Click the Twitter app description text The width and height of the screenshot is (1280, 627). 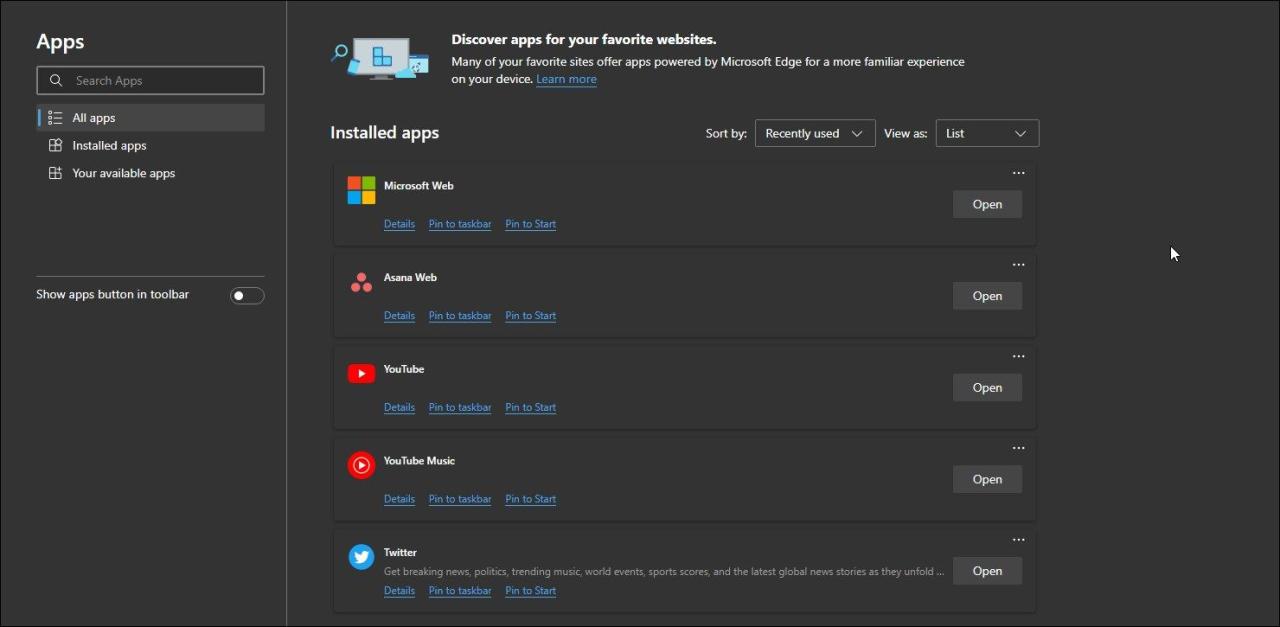tap(664, 572)
